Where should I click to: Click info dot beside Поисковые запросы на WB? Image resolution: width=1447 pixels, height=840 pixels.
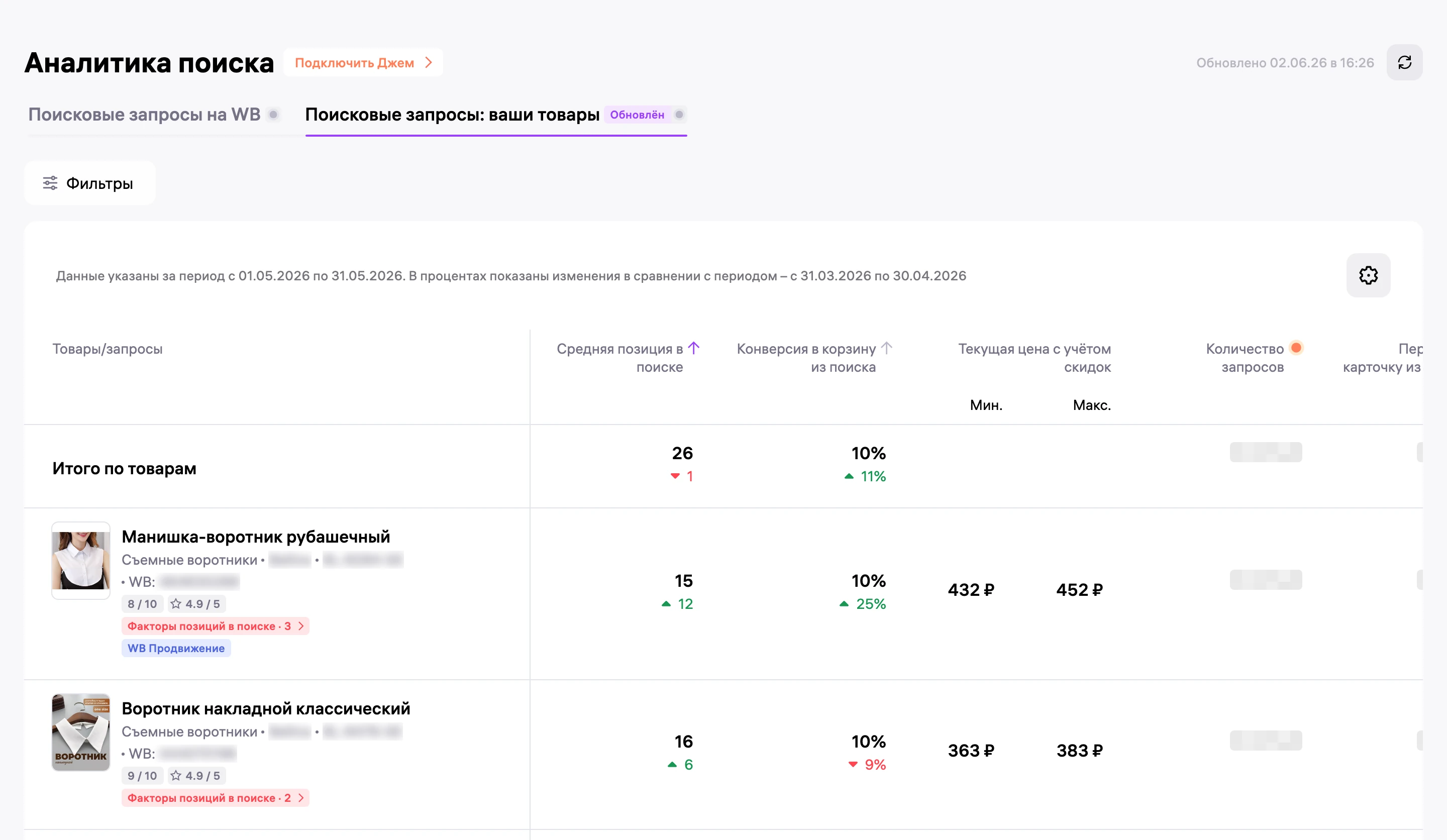click(274, 115)
